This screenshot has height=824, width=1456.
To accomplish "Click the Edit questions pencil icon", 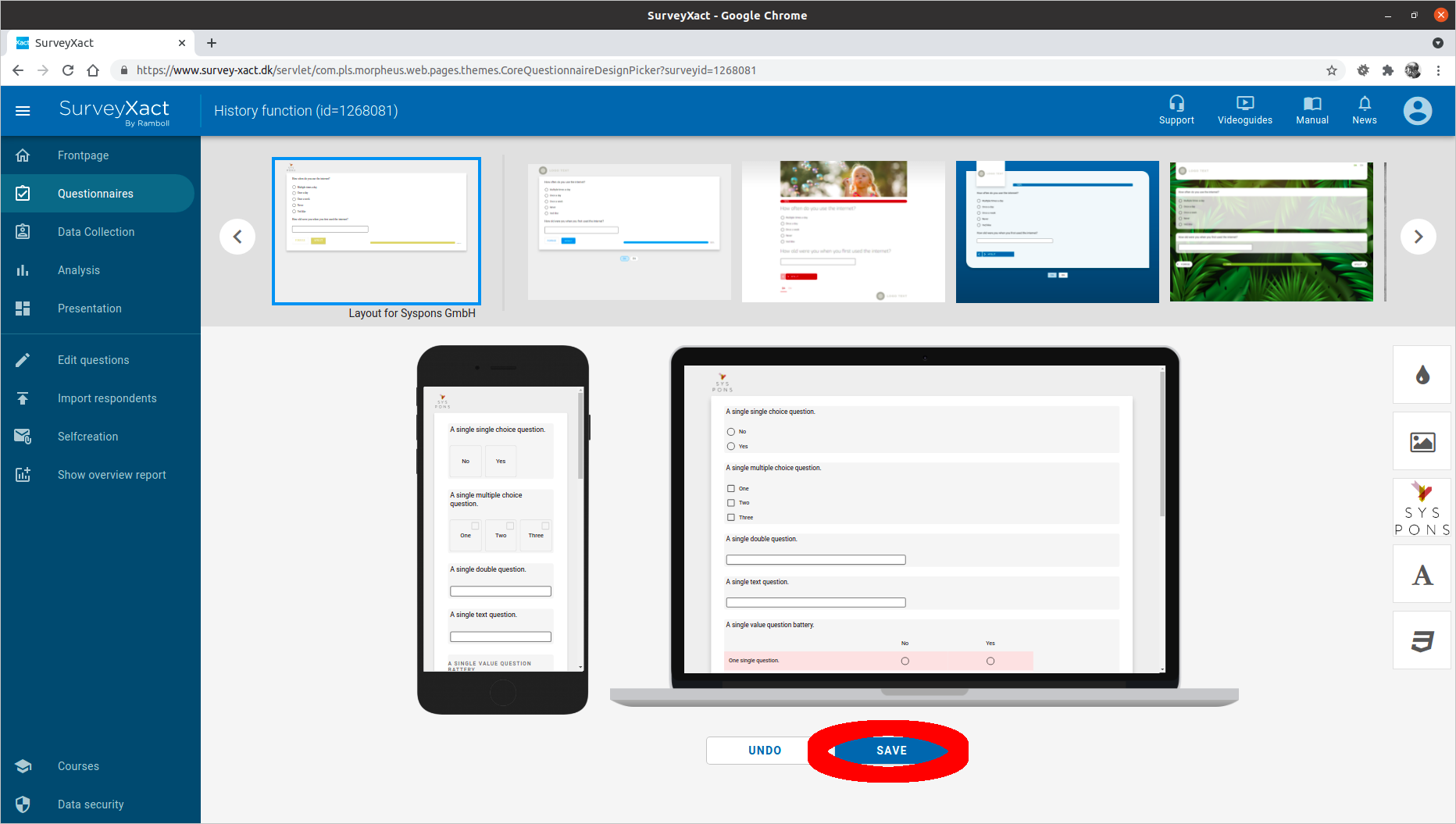I will pyautogui.click(x=23, y=360).
